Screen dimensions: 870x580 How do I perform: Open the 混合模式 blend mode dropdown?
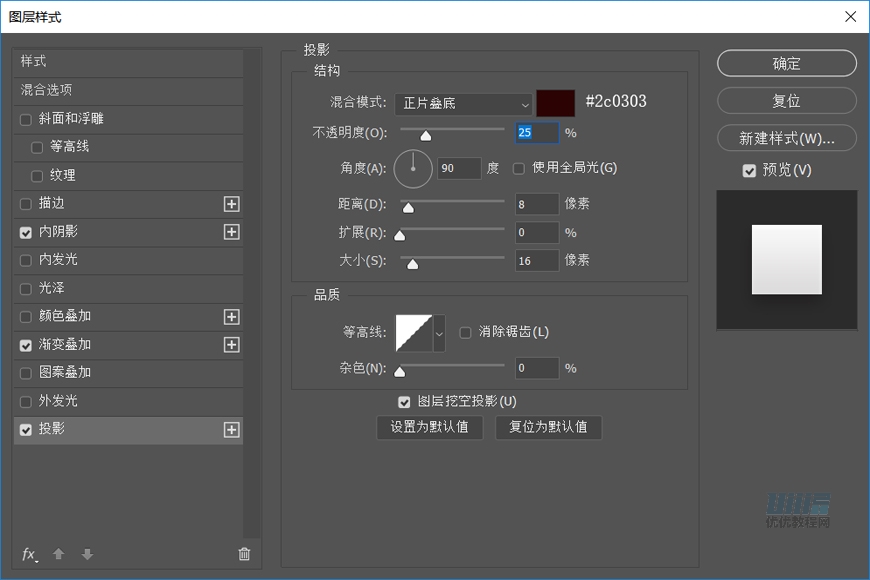pos(463,104)
